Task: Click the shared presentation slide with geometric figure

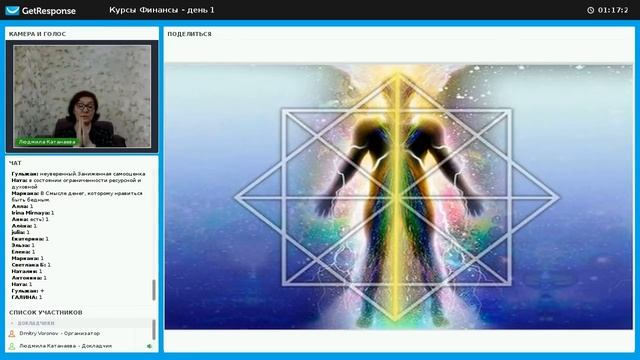Action: pos(399,196)
